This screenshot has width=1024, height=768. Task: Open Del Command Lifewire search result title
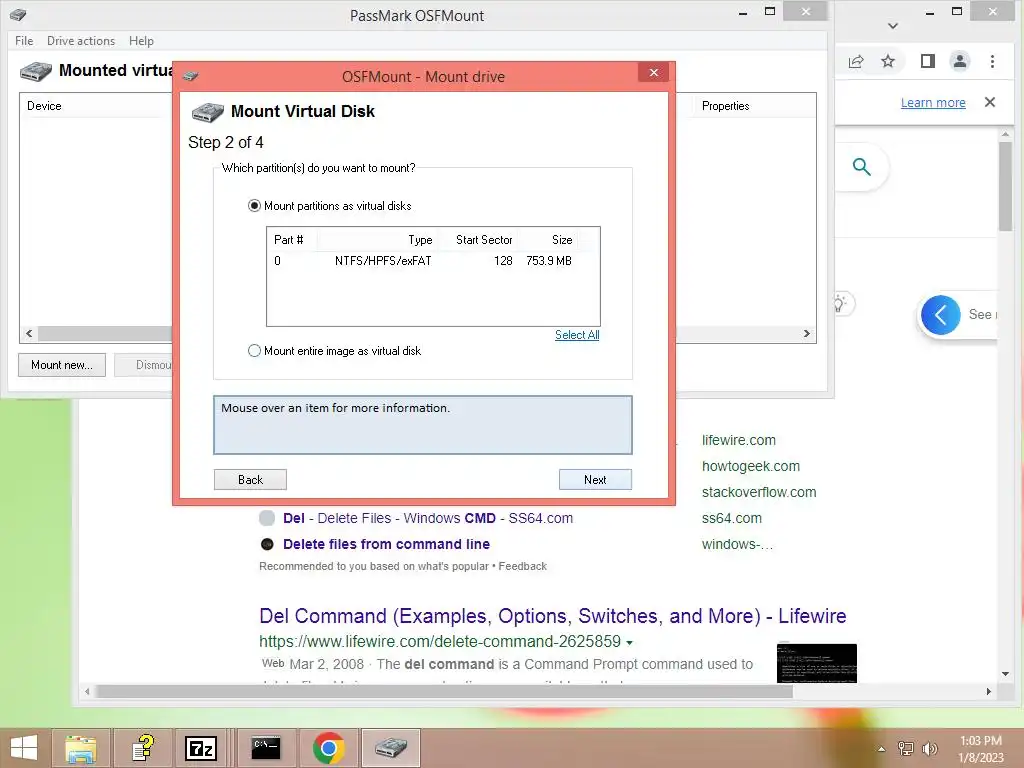point(552,616)
